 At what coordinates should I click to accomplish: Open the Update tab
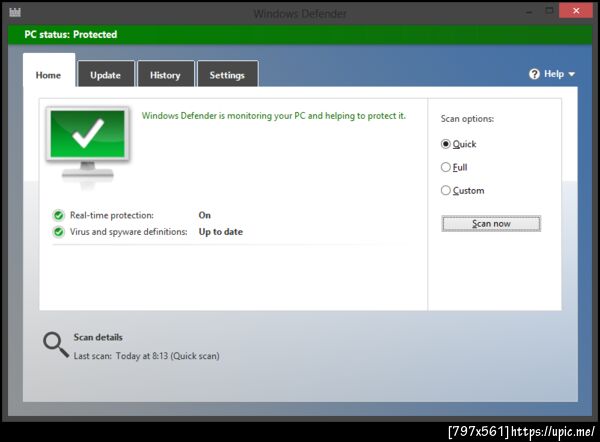click(106, 74)
